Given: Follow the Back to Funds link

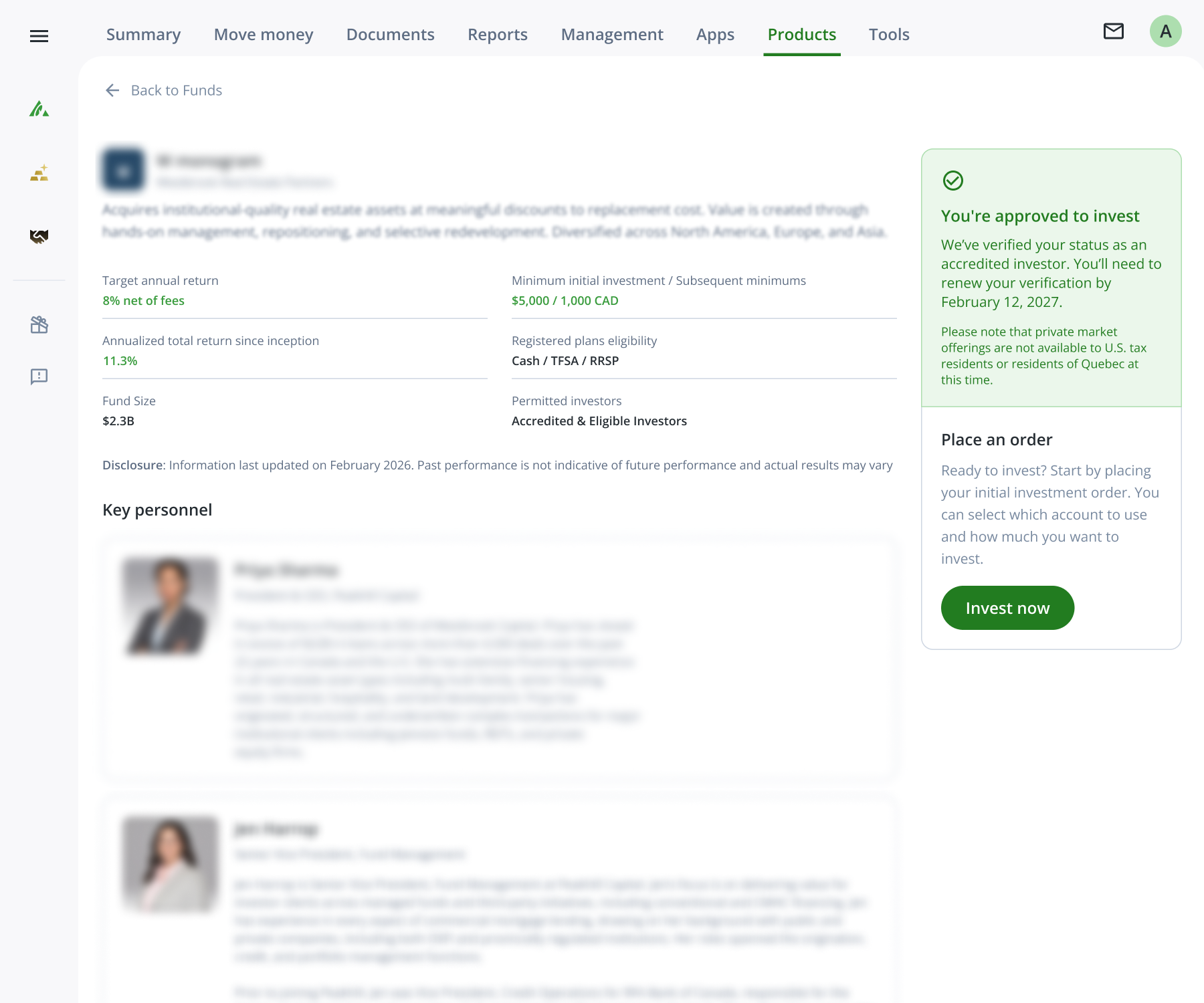Looking at the screenshot, I should (177, 90).
